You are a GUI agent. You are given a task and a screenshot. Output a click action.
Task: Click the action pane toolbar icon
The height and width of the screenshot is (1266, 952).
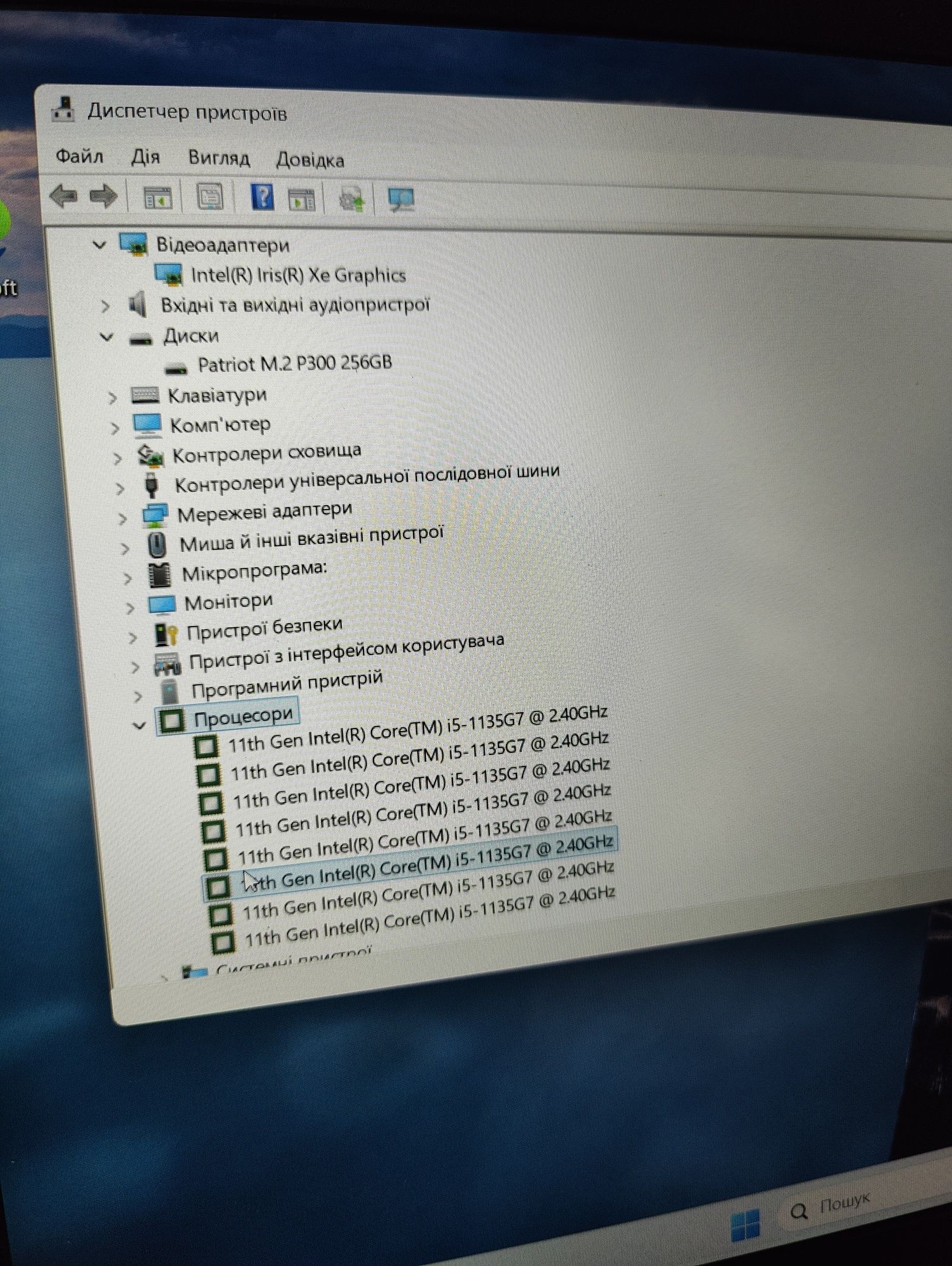[302, 199]
